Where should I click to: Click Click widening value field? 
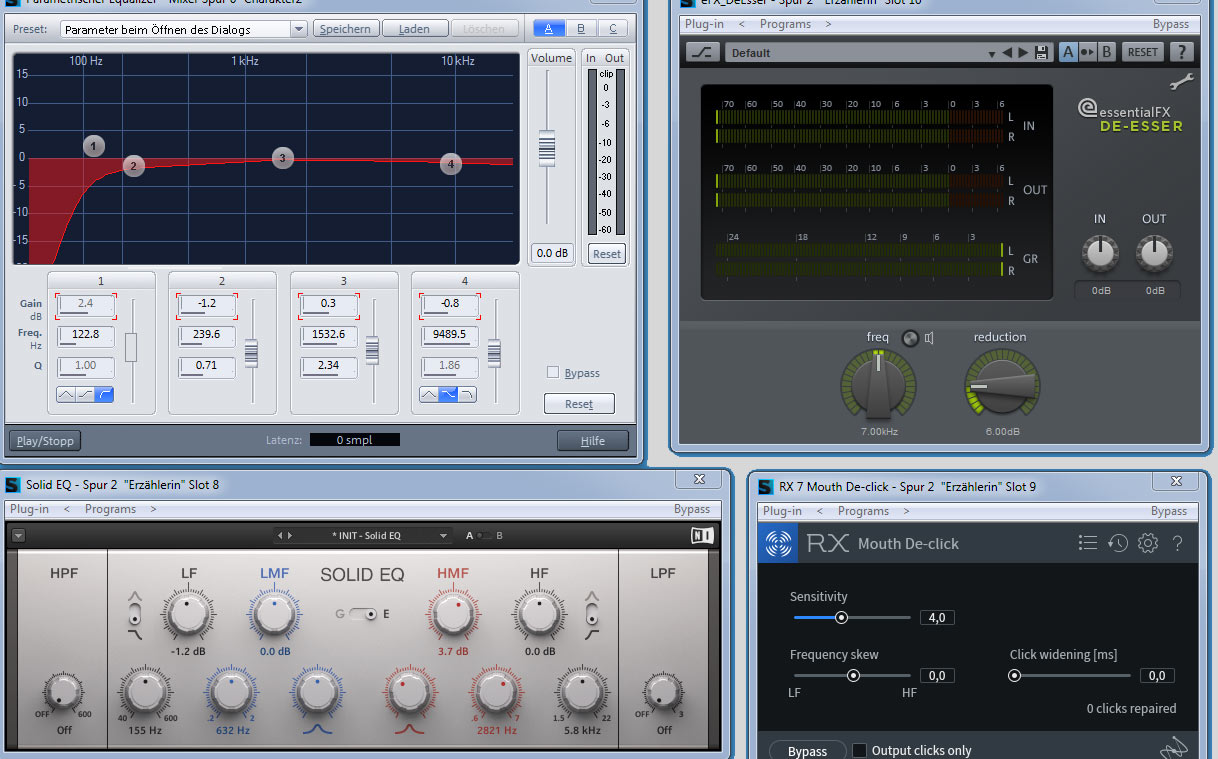click(1157, 676)
